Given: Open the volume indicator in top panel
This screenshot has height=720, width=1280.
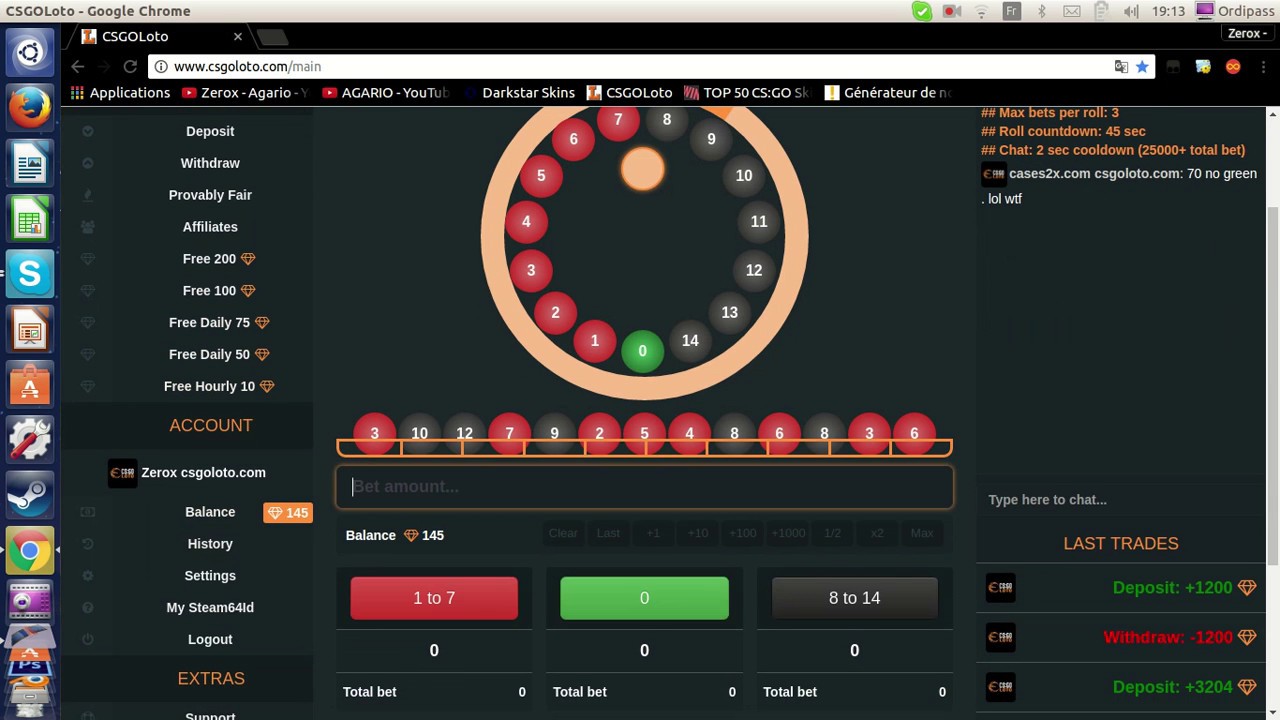Looking at the screenshot, I should coord(1131,11).
